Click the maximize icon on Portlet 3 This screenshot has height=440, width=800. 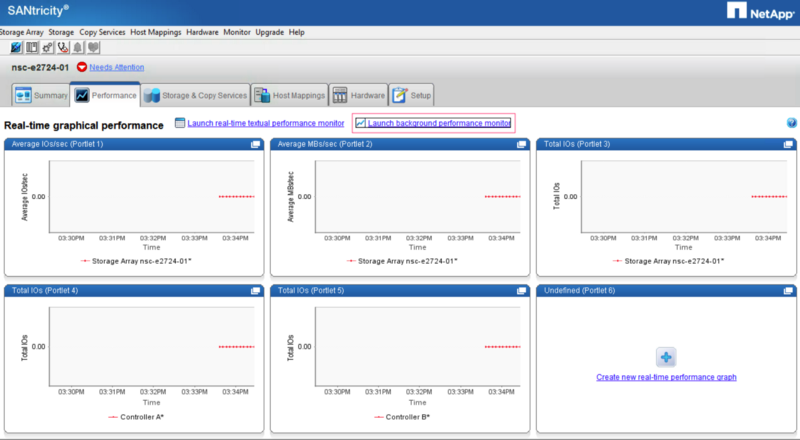(x=788, y=145)
